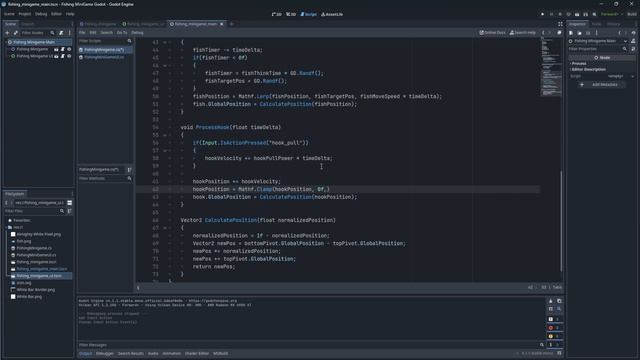
Task: Add a new scene tab
Action: pos(231,24)
